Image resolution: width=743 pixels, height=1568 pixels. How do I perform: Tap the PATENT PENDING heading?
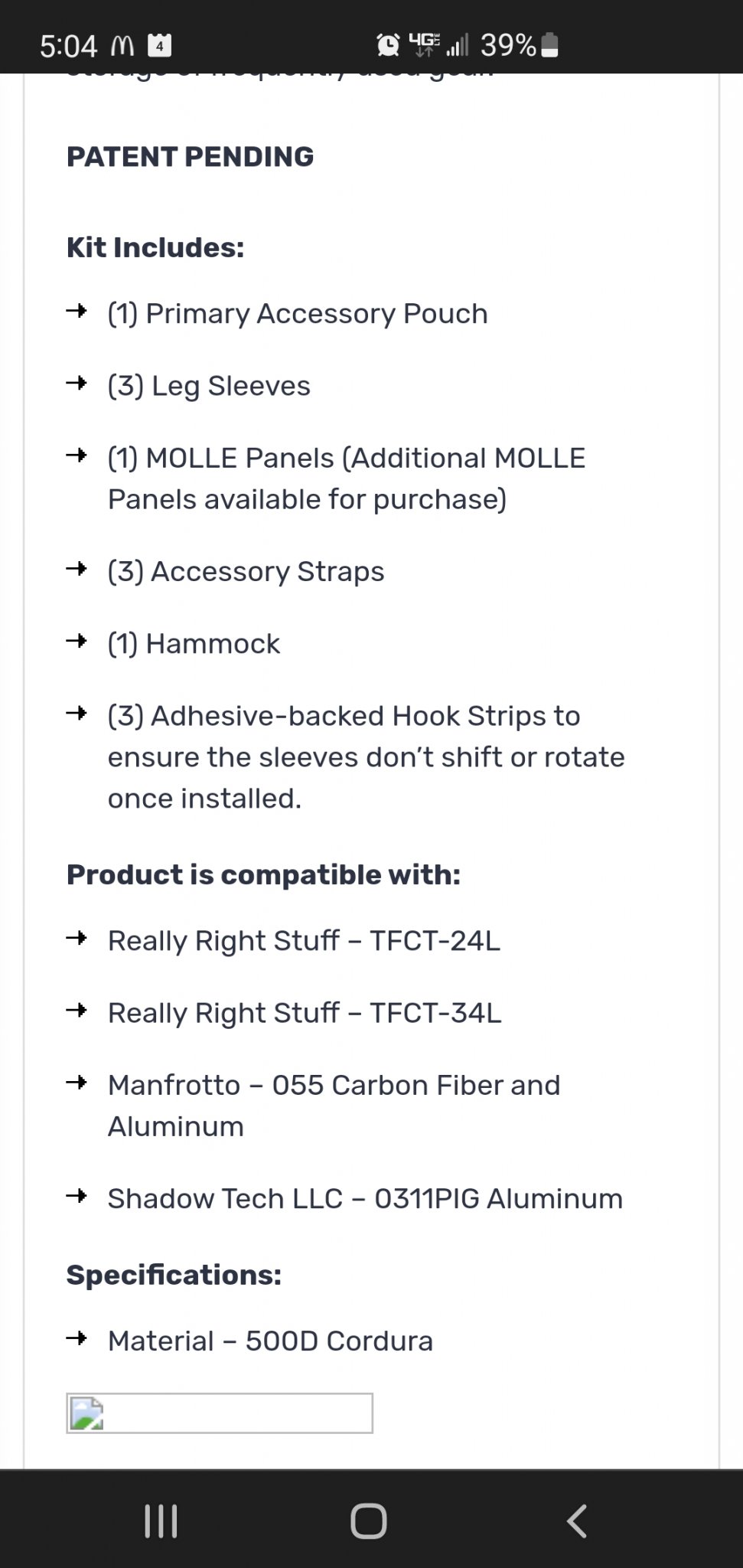click(191, 156)
